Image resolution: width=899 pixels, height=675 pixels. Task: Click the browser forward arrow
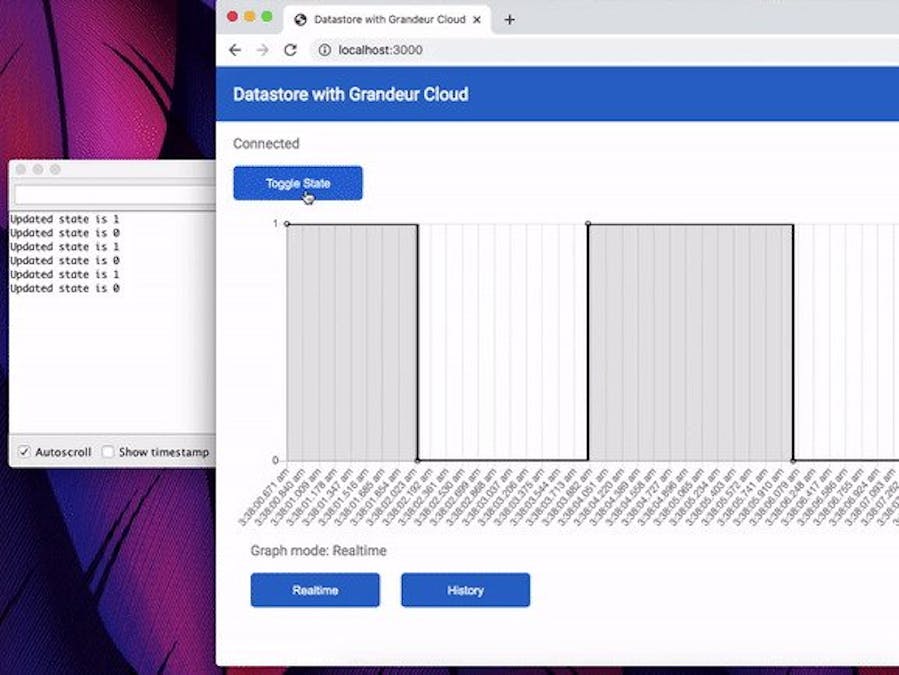[x=263, y=50]
